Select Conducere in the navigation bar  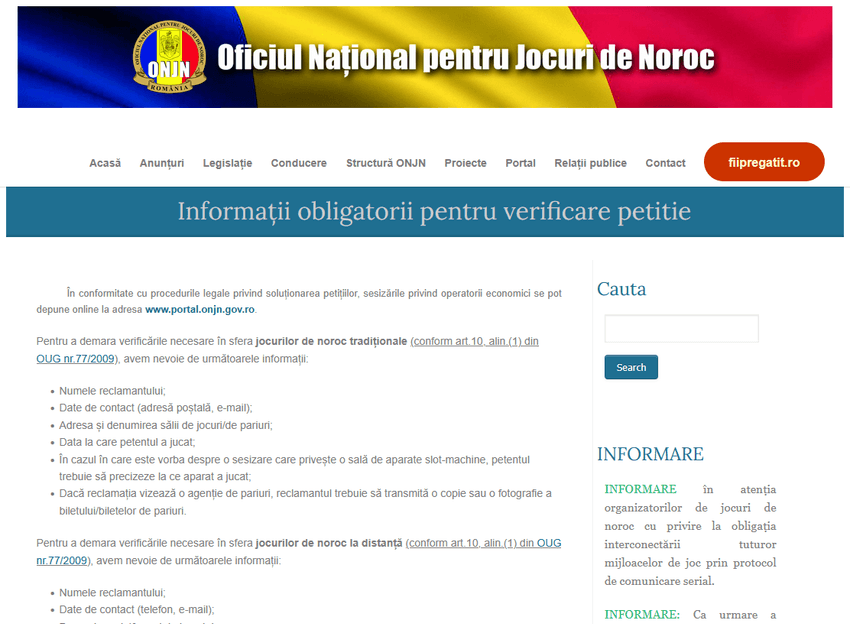[x=298, y=163]
